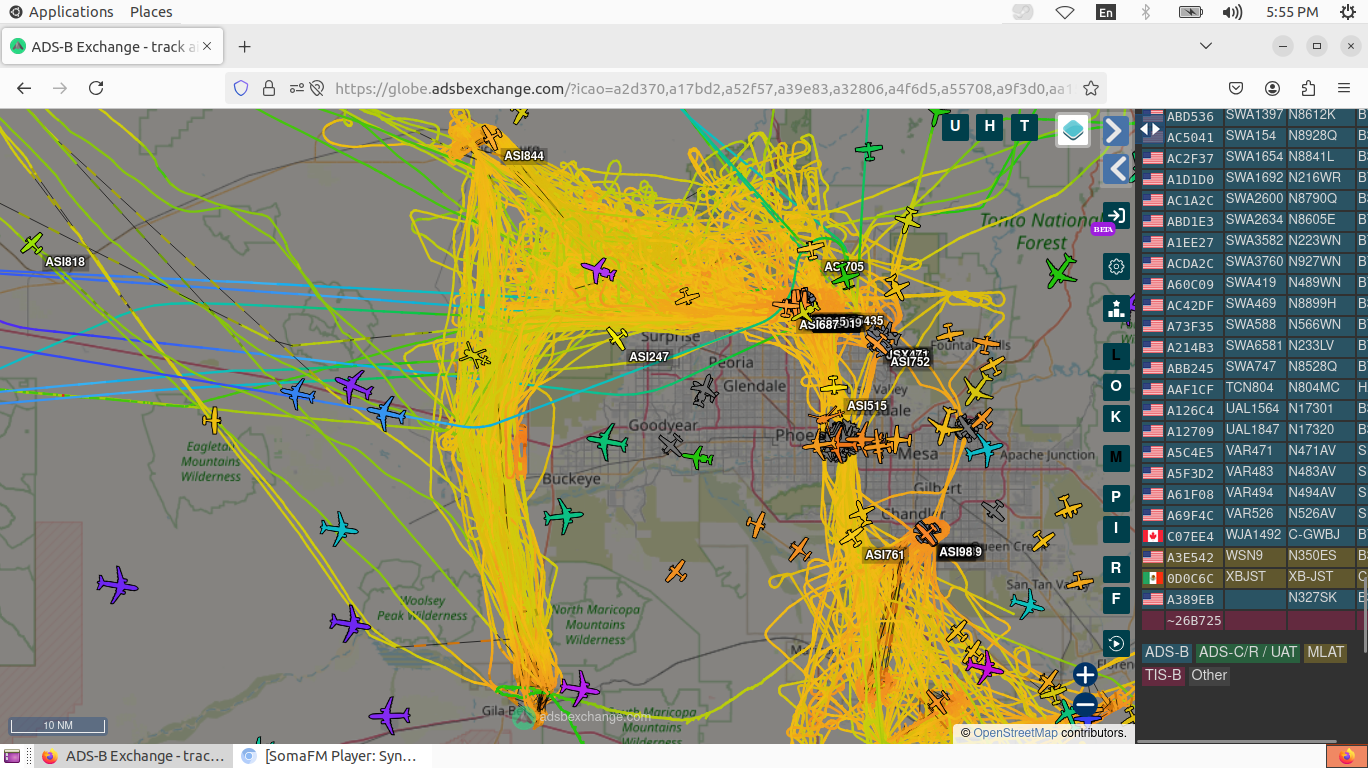Zoom in the map with plus button
Viewport: 1368px width, 768px height.
tap(1086, 675)
